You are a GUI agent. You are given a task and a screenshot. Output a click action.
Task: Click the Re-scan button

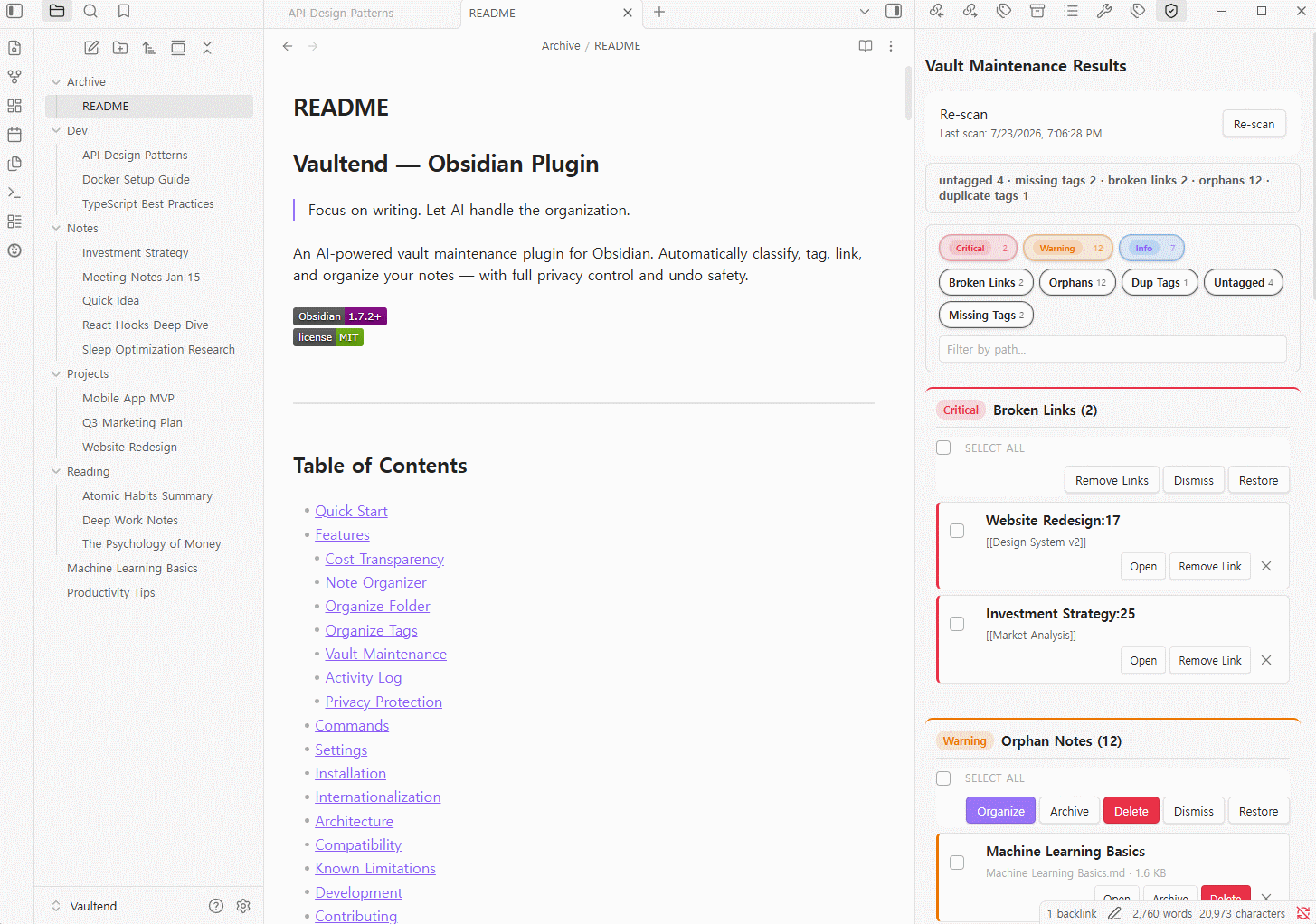[1254, 124]
